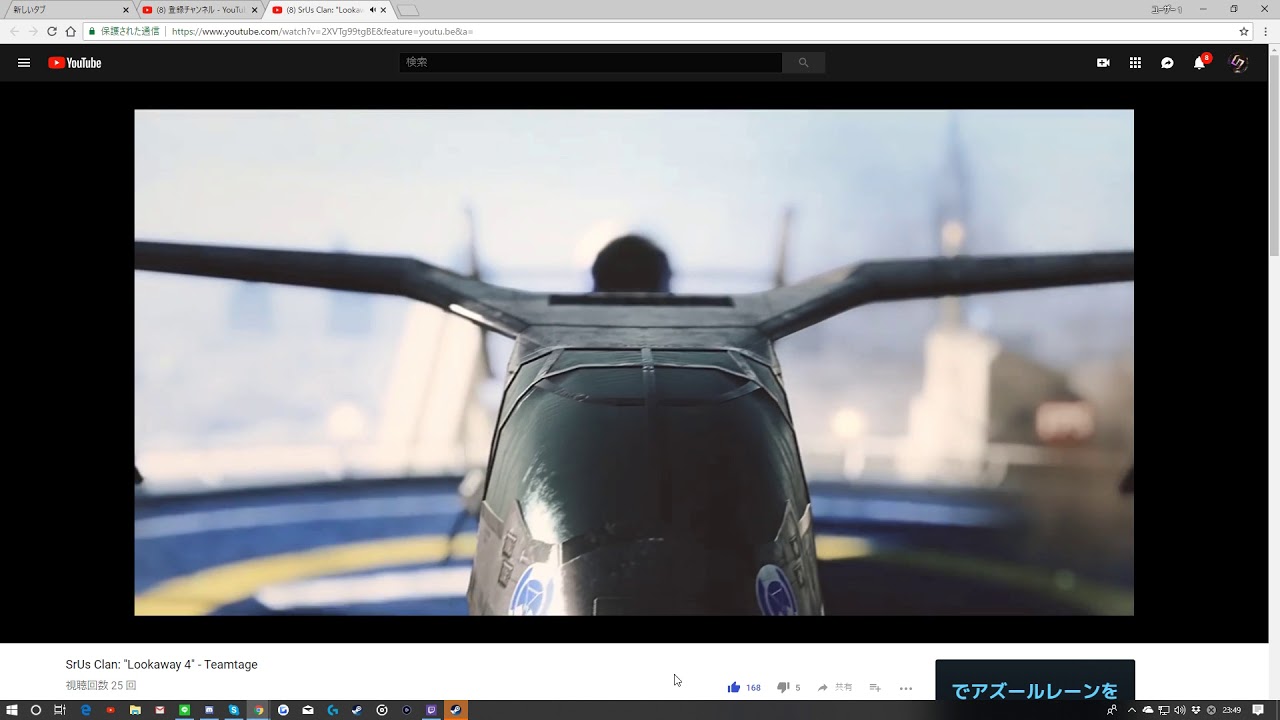
Task: Open the YouTube messages bubble icon
Action: point(1167,63)
